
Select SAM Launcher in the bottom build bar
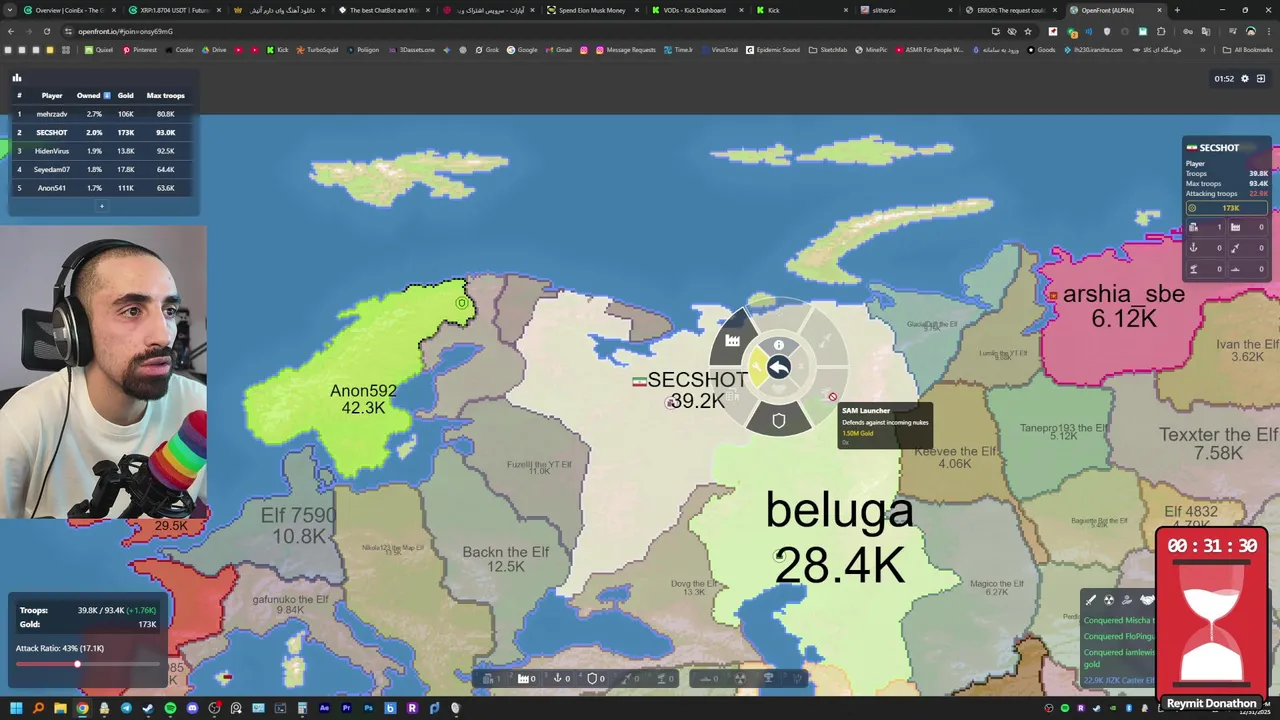point(664,678)
